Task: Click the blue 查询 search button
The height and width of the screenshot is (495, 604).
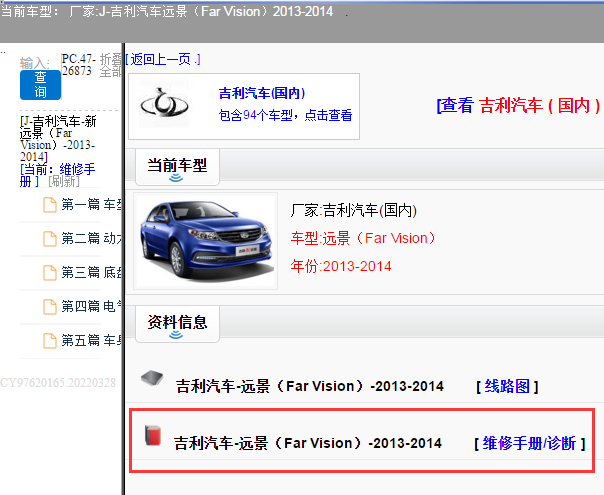Action: [40, 85]
